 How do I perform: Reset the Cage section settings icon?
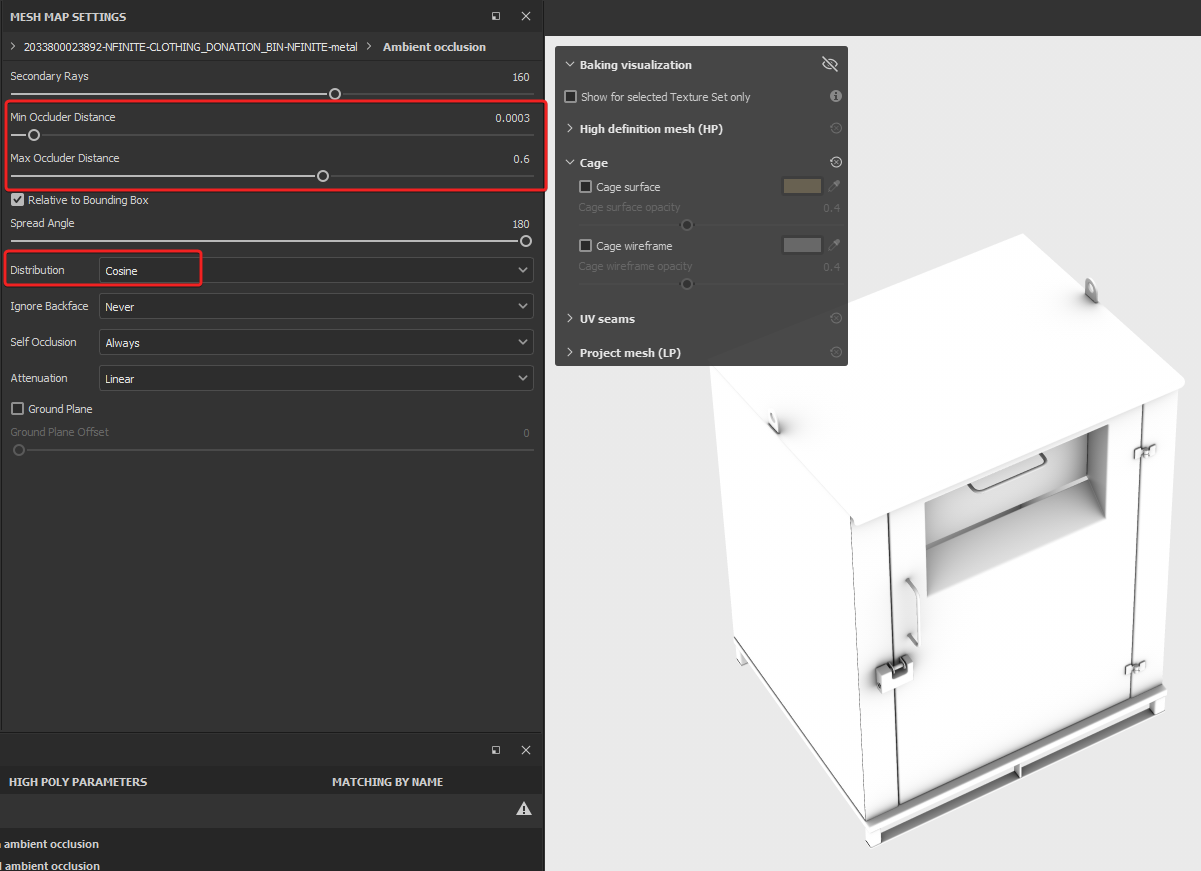pyautogui.click(x=836, y=162)
